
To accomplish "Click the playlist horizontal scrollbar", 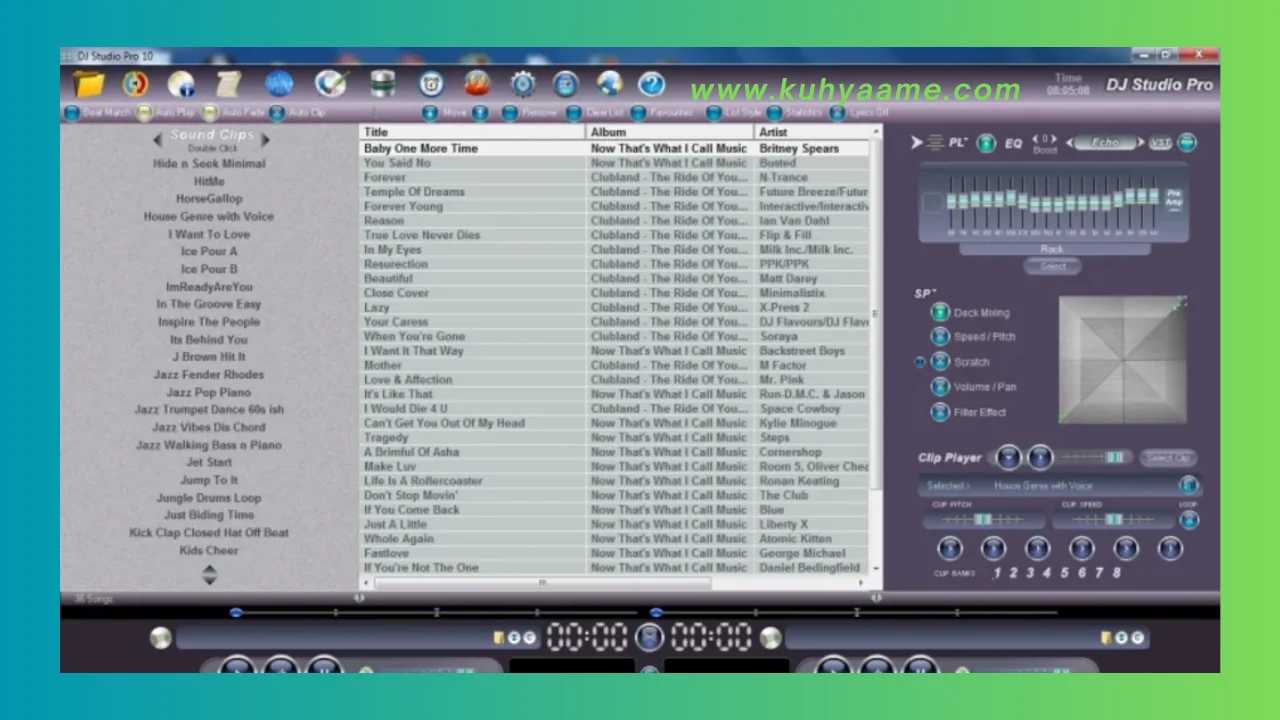I will point(543,582).
